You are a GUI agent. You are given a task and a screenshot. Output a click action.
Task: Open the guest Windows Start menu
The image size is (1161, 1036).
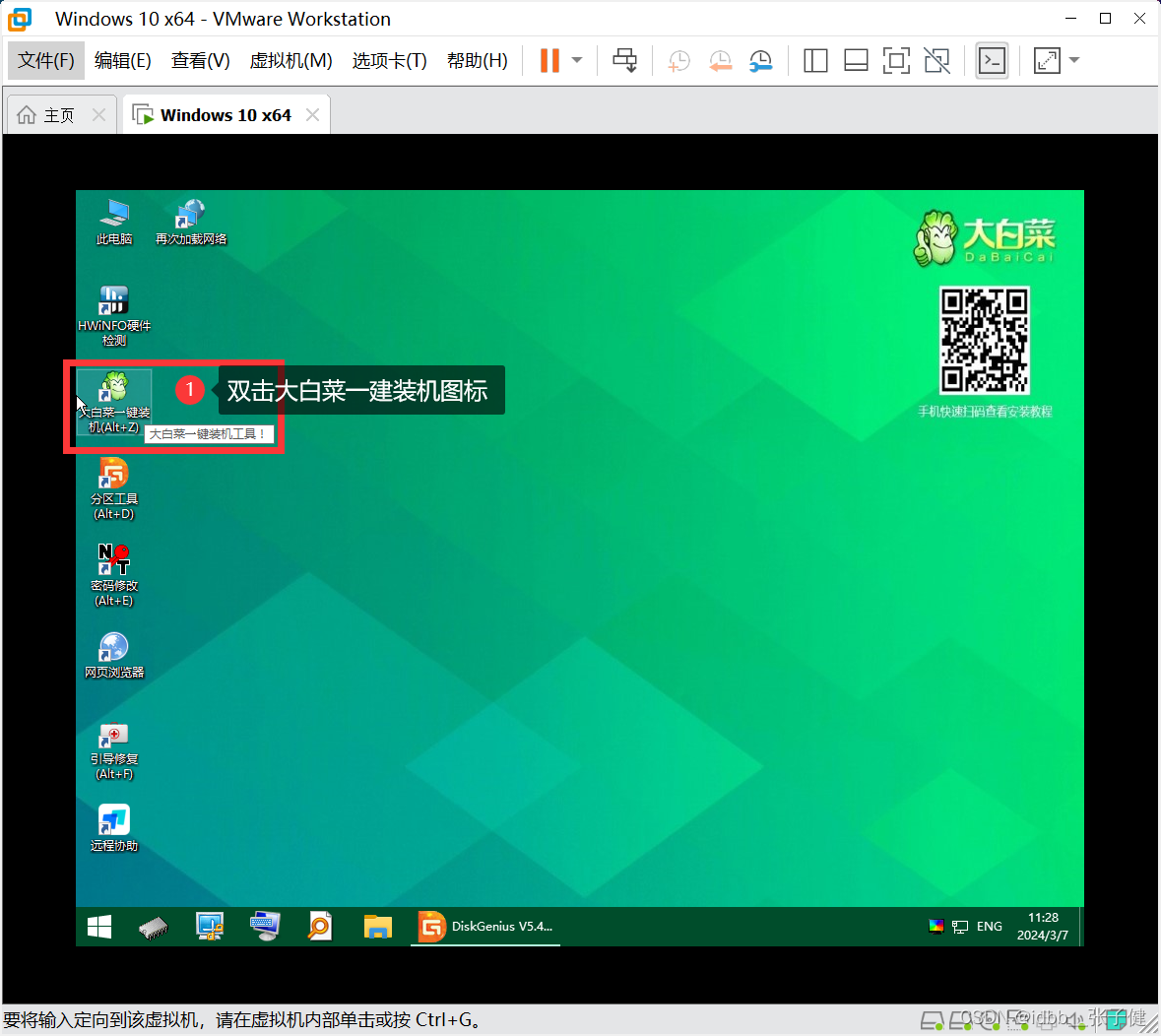point(99,927)
